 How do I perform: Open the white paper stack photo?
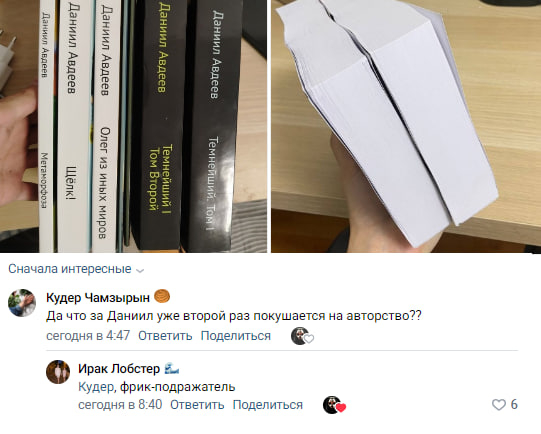click(406, 126)
